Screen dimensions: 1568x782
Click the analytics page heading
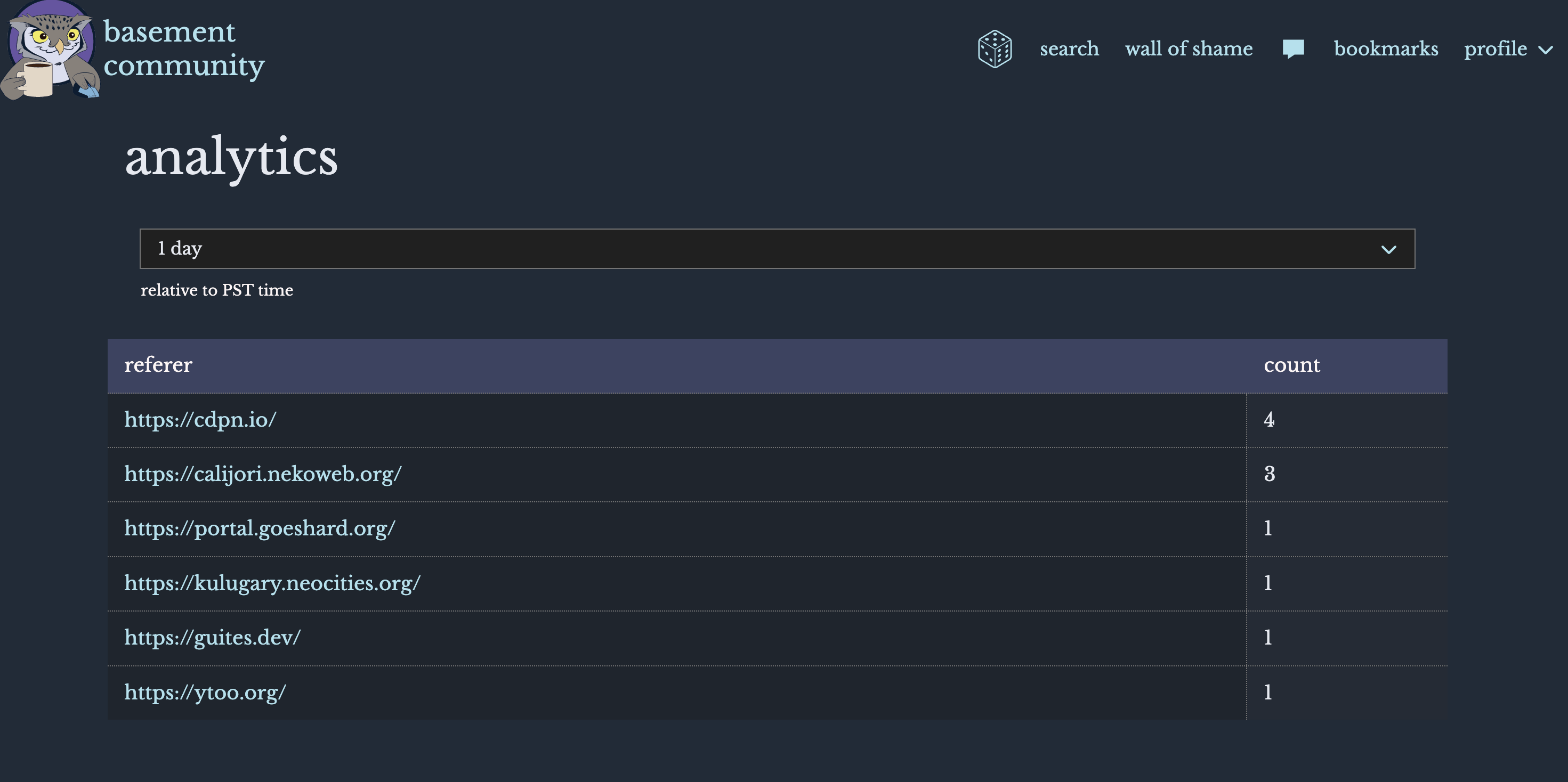(231, 158)
